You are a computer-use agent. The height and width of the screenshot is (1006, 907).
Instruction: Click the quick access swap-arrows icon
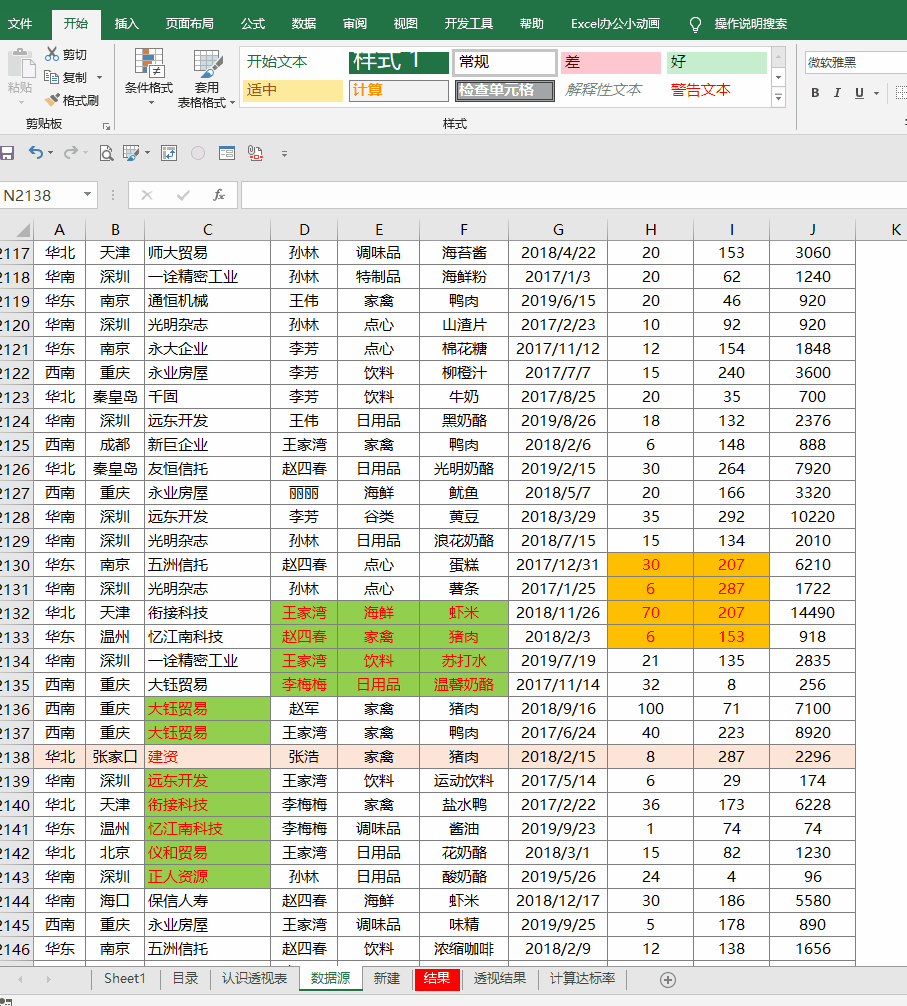click(169, 153)
